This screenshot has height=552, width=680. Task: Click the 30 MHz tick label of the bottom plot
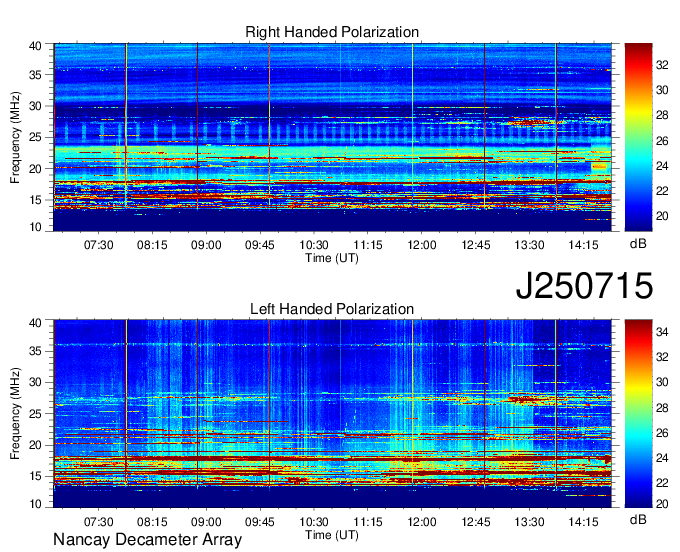pyautogui.click(x=35, y=382)
